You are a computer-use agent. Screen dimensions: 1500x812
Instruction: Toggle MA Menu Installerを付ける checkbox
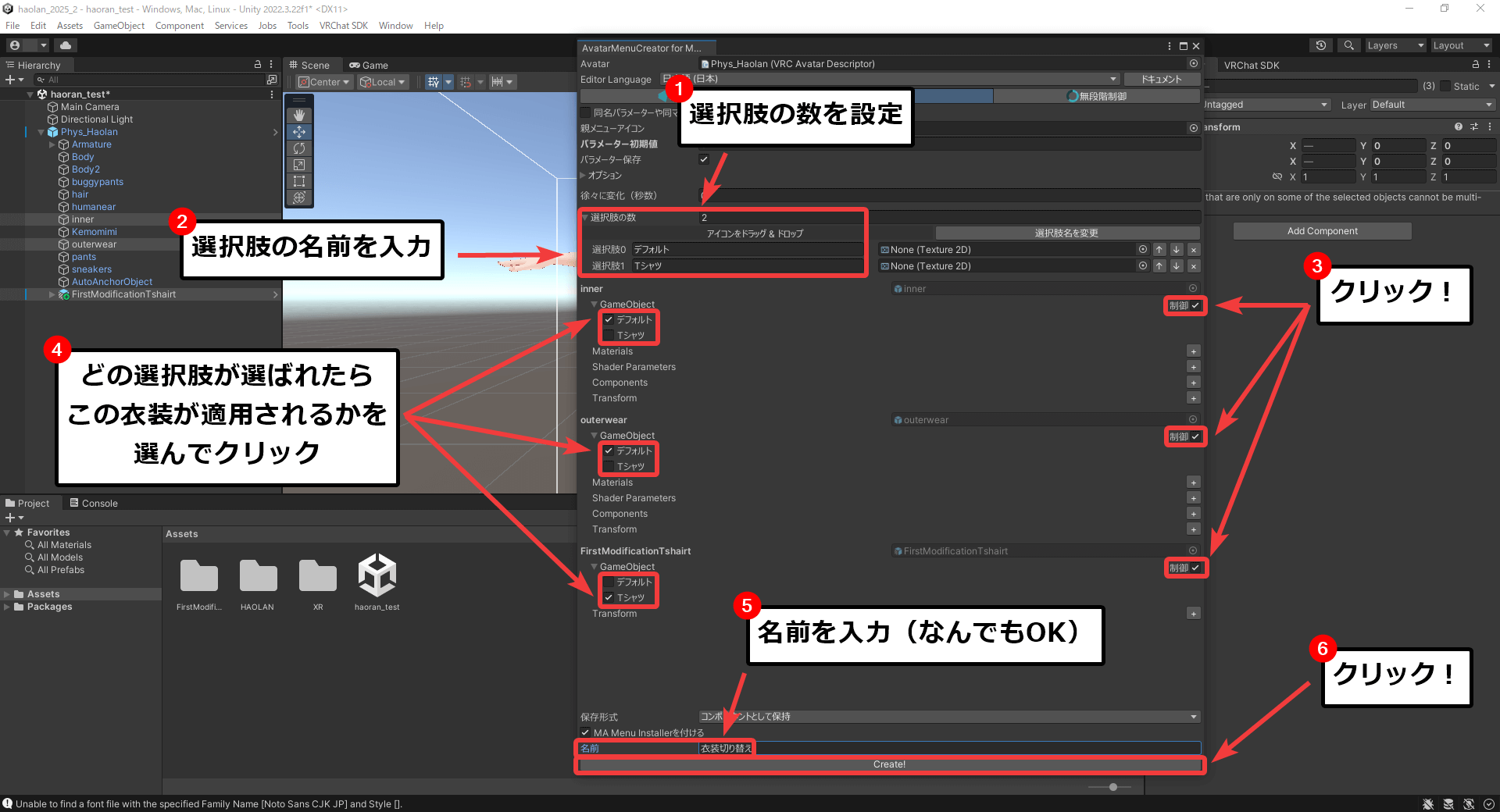585,732
